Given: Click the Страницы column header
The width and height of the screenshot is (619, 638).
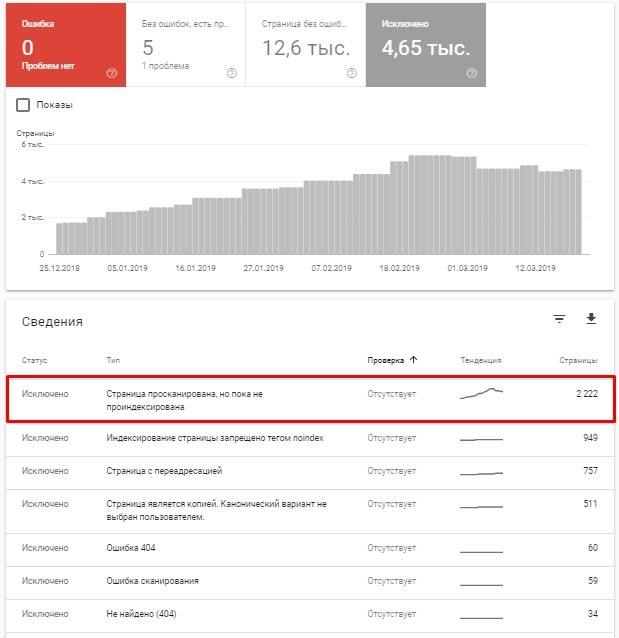Looking at the screenshot, I should (578, 361).
